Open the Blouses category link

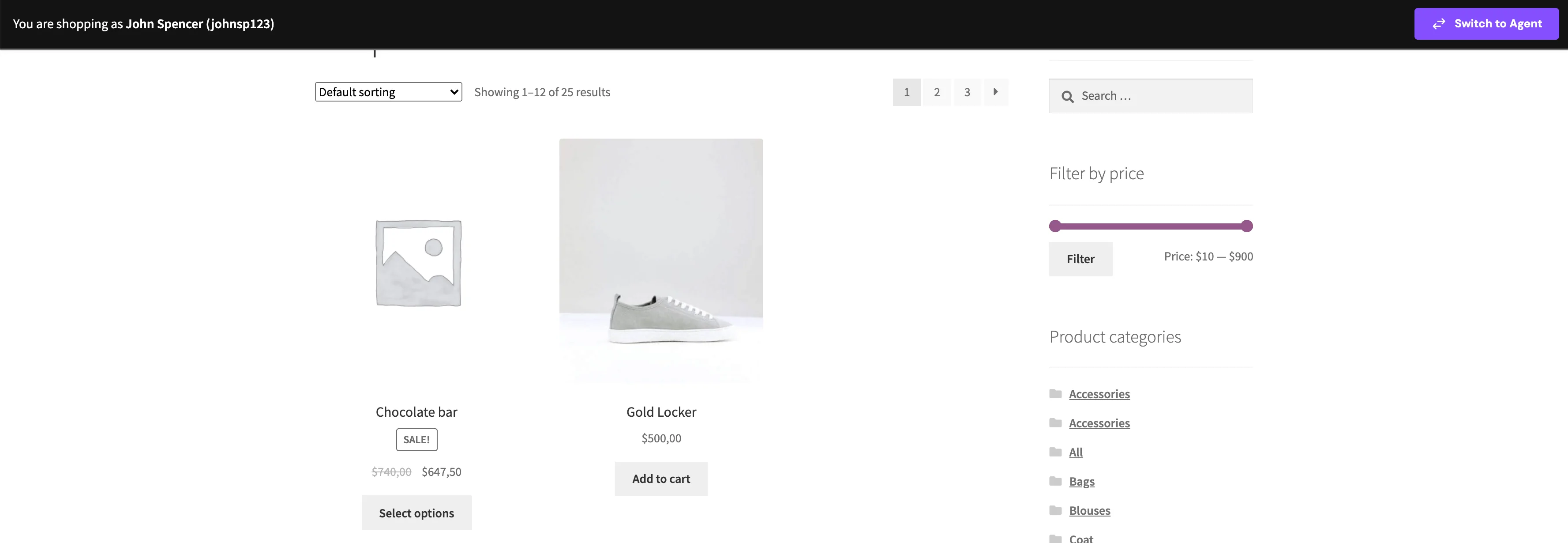[1090, 510]
